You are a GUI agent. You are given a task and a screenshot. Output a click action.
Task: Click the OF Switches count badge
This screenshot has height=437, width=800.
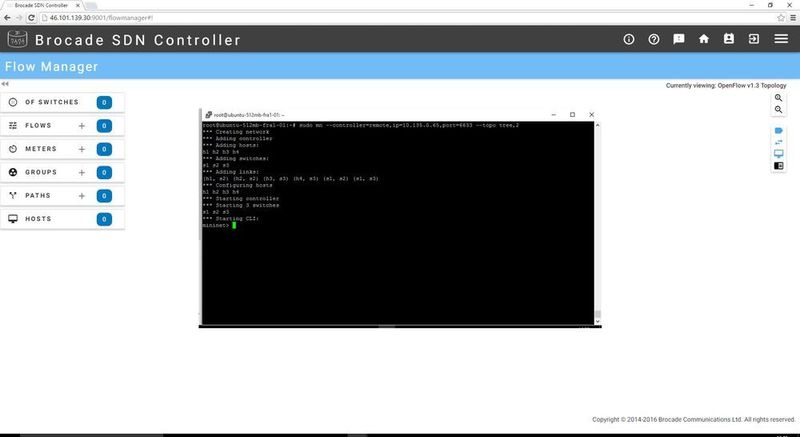tap(104, 102)
